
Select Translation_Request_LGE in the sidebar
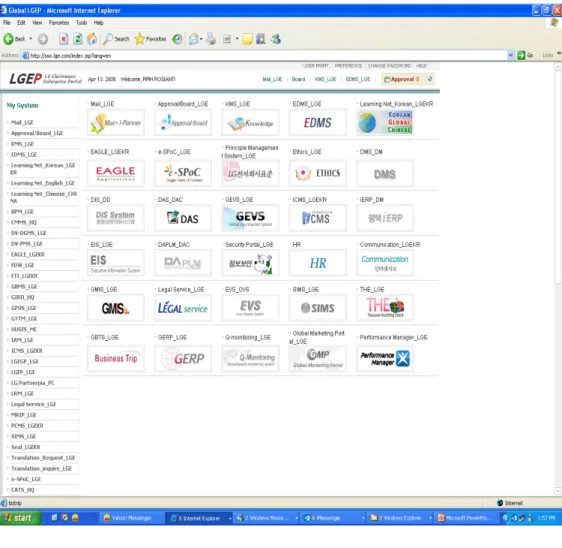coord(43,458)
